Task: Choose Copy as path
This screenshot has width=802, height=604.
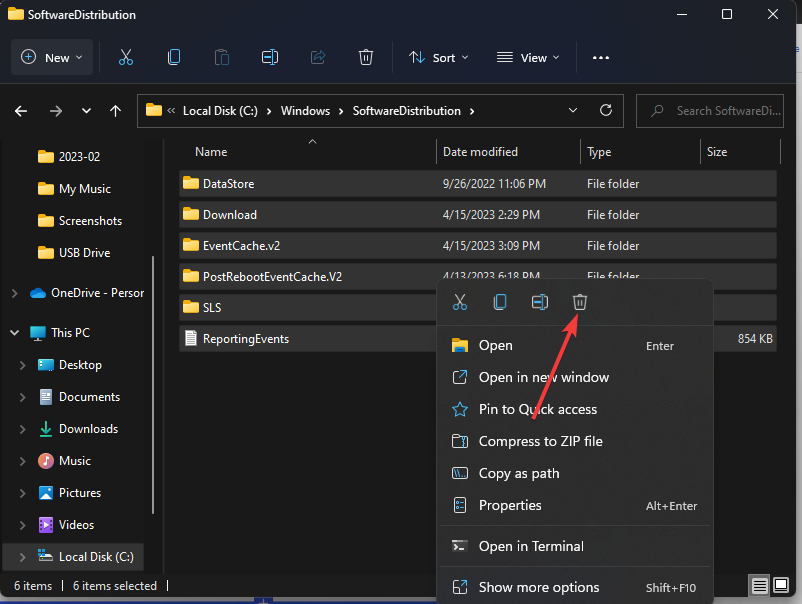Action: [574, 474]
